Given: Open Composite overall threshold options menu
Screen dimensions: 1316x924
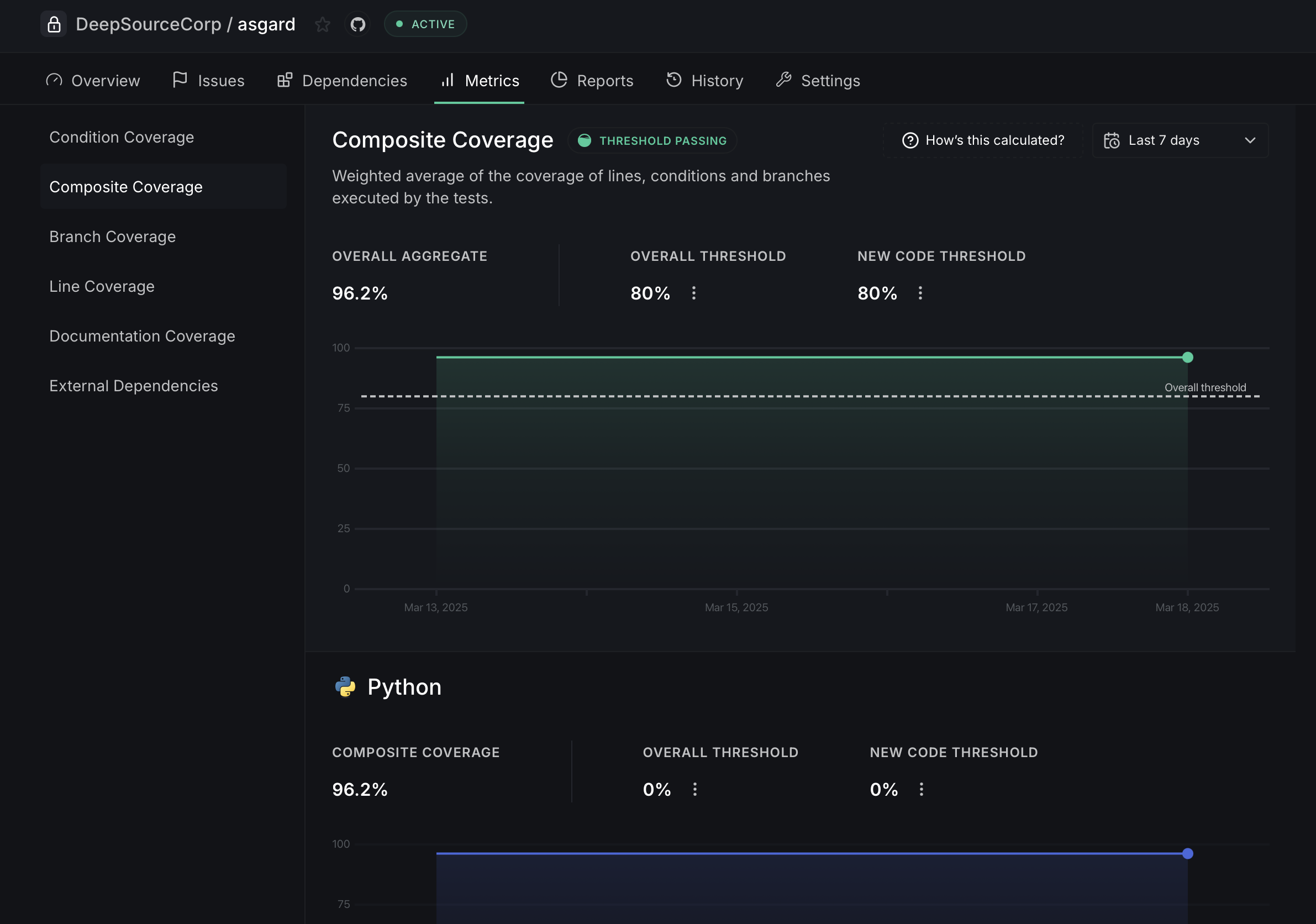Looking at the screenshot, I should coord(693,293).
